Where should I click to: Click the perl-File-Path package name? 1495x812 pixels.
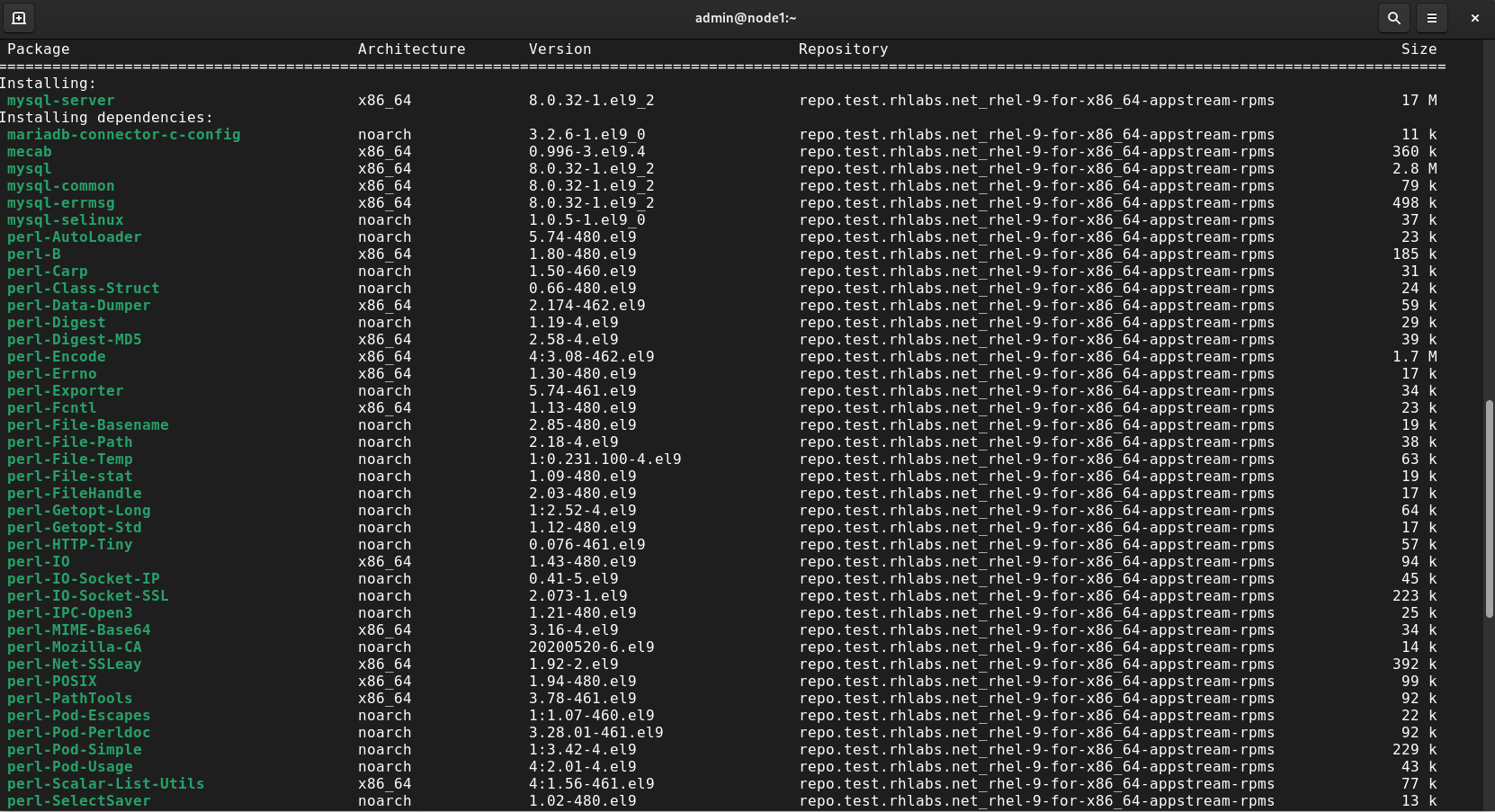tap(70, 442)
